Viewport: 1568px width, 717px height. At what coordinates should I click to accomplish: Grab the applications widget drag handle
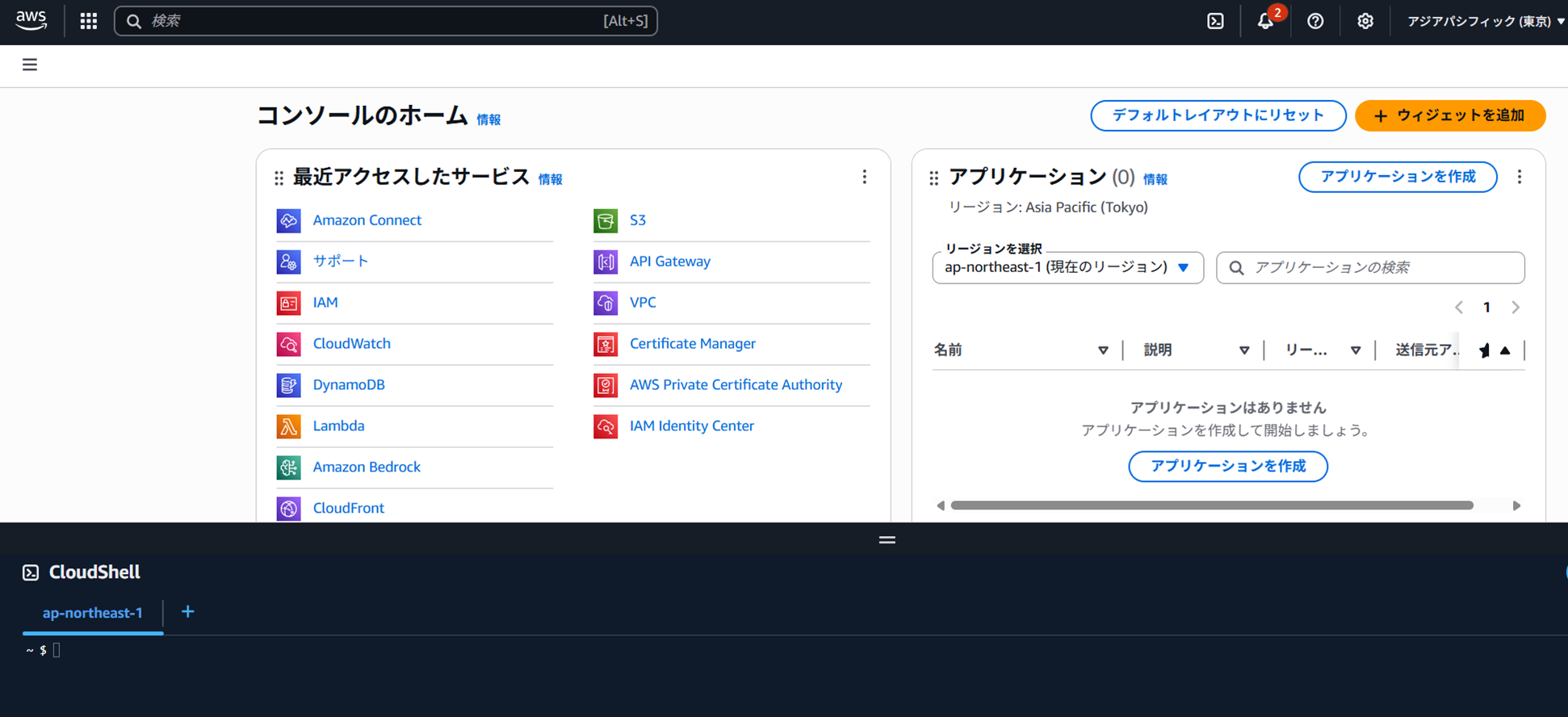click(x=934, y=178)
